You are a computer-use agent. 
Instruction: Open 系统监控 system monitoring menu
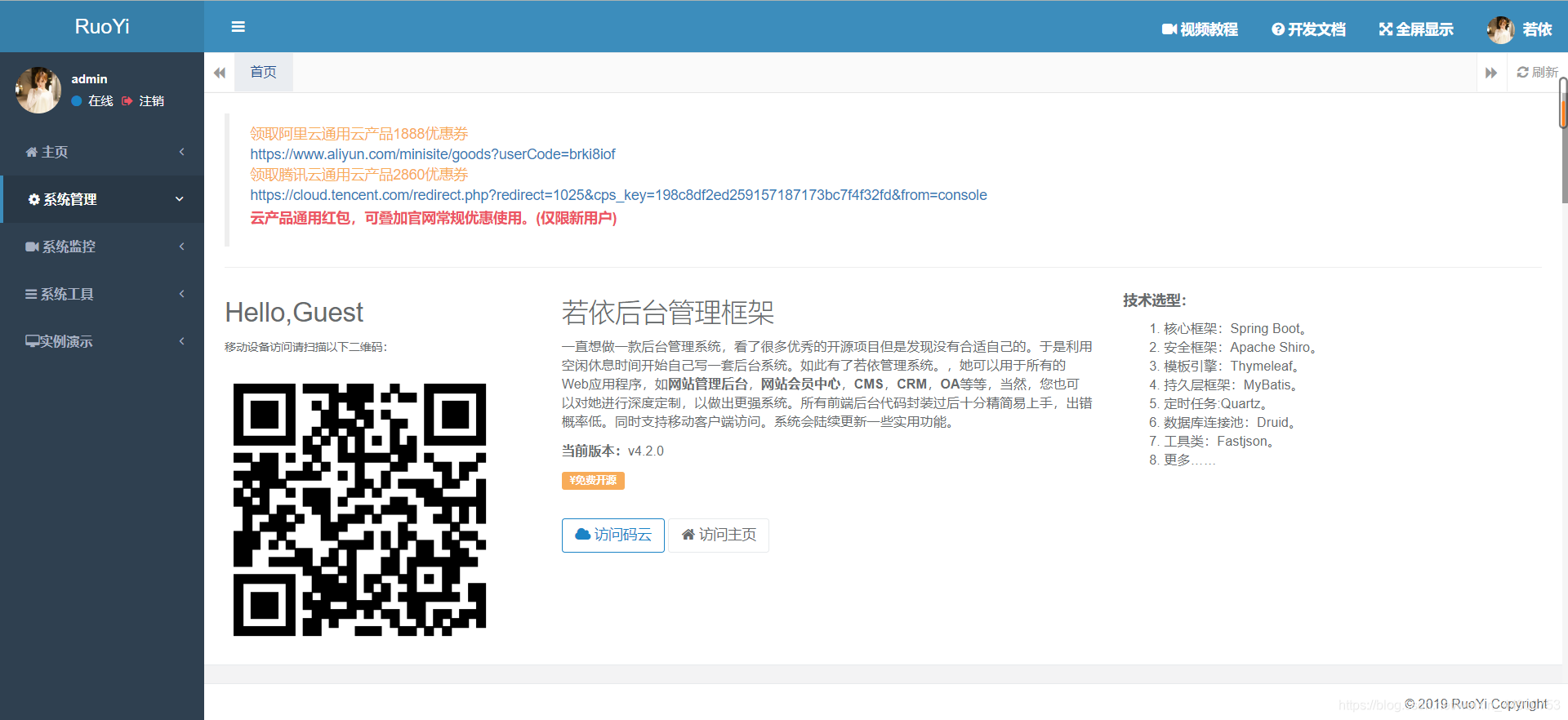click(102, 247)
